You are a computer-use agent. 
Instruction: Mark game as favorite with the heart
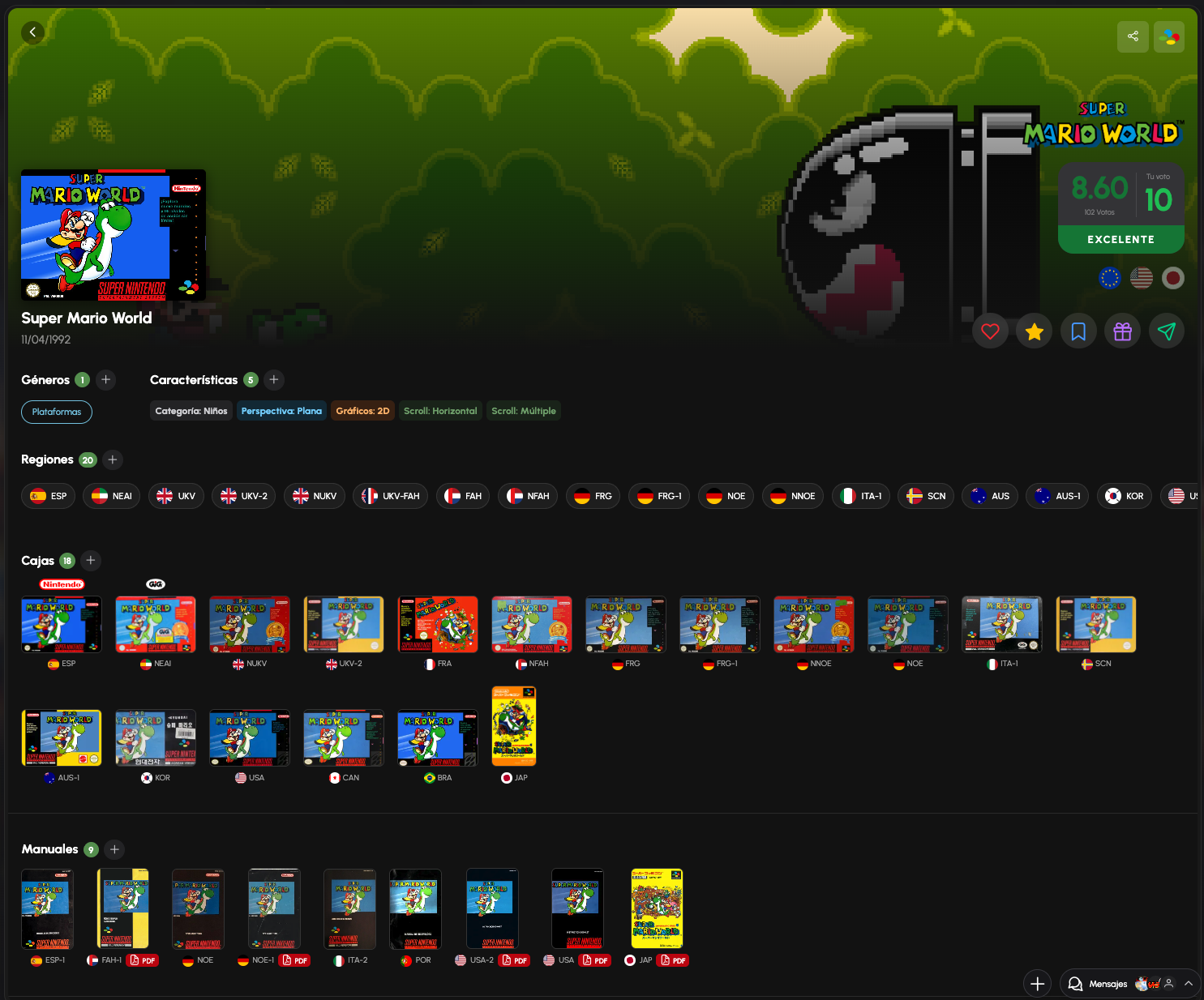click(x=990, y=331)
